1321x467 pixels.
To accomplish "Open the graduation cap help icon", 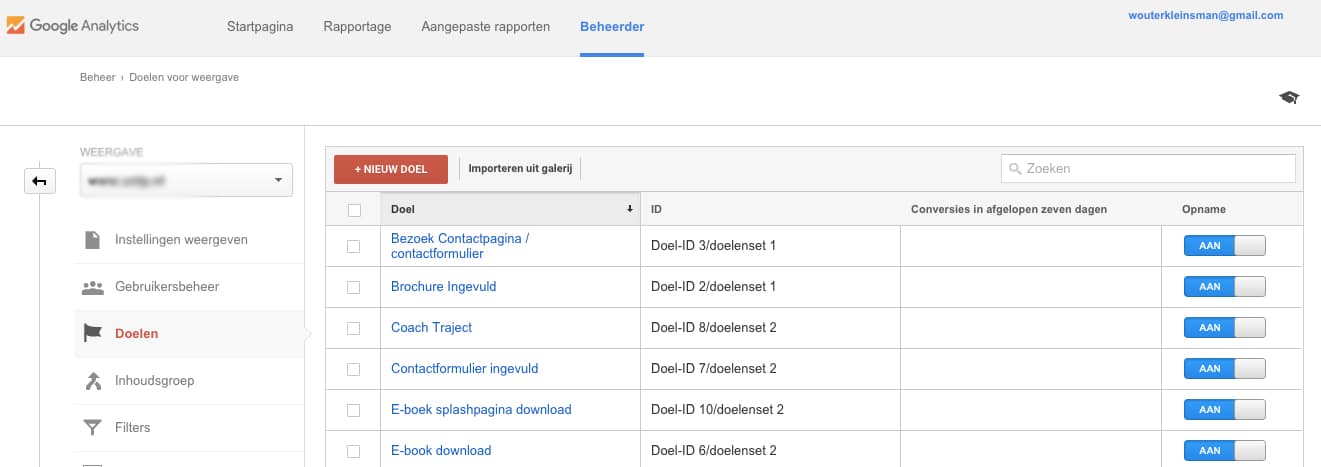I will 1289,97.
